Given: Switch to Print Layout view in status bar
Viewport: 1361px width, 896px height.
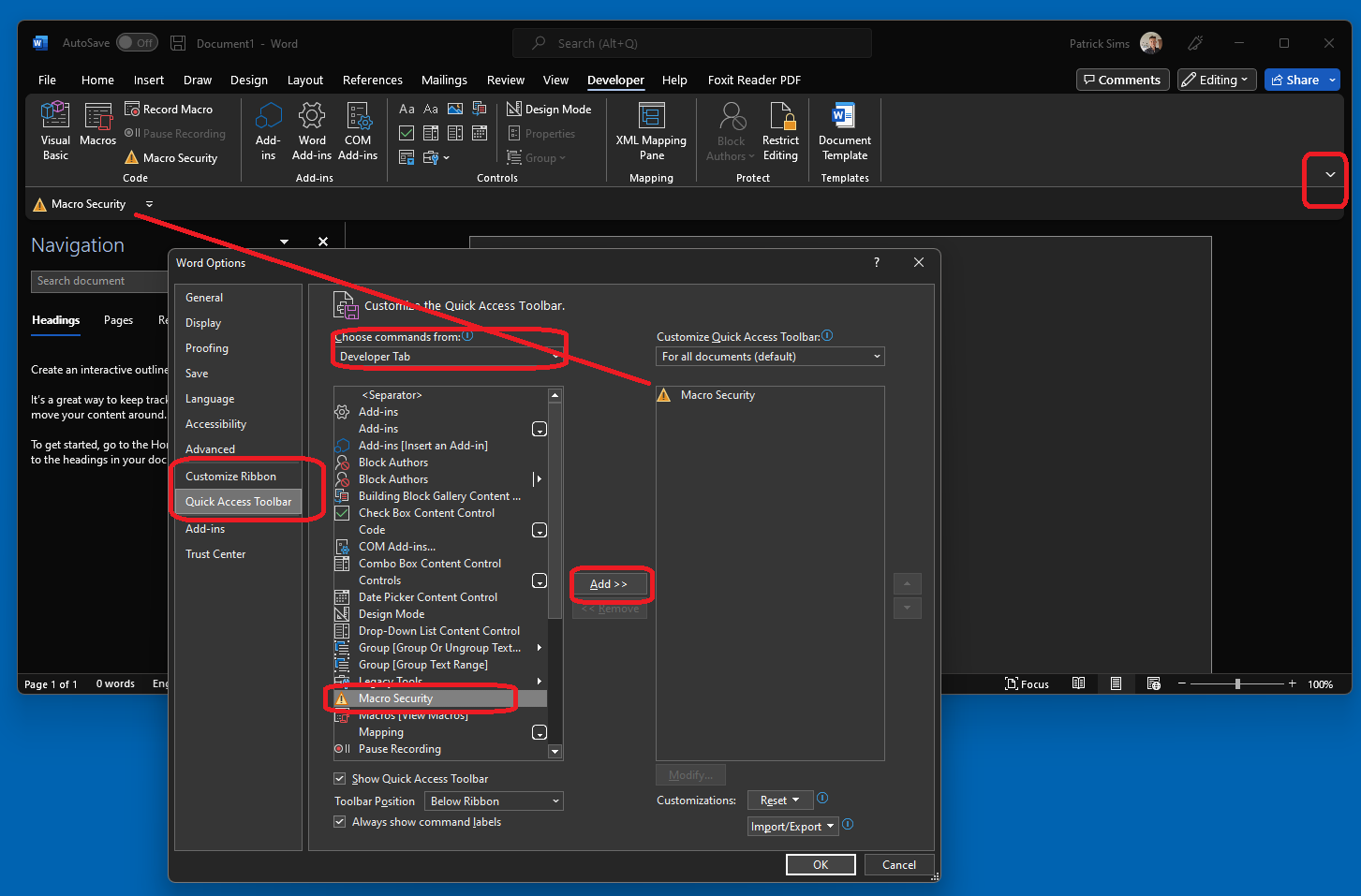Looking at the screenshot, I should (x=1116, y=684).
